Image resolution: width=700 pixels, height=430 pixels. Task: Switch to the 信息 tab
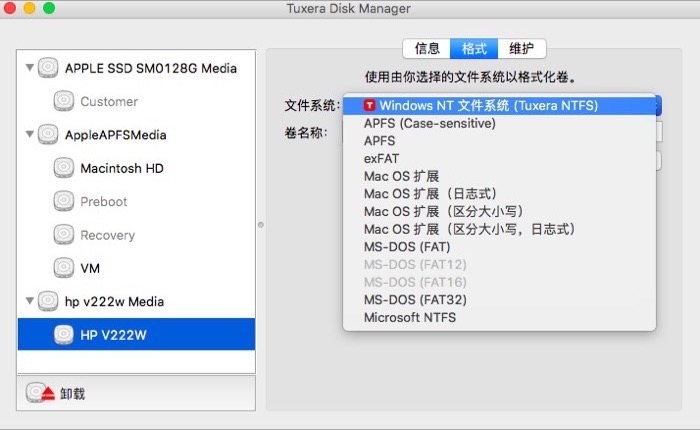(x=426, y=48)
